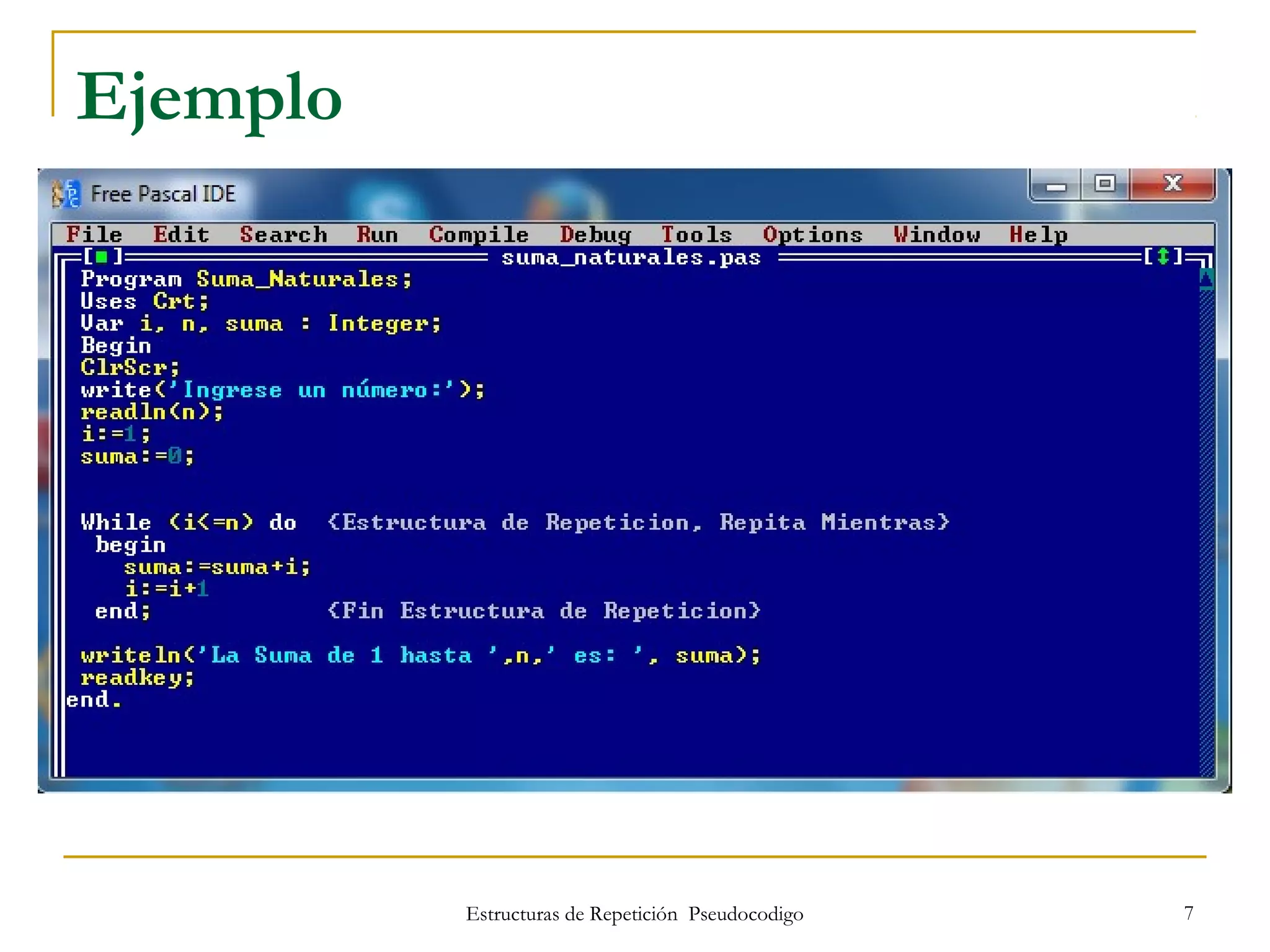The image size is (1270, 952).
Task: Click the 'readkey;' line
Action: [x=137, y=678]
